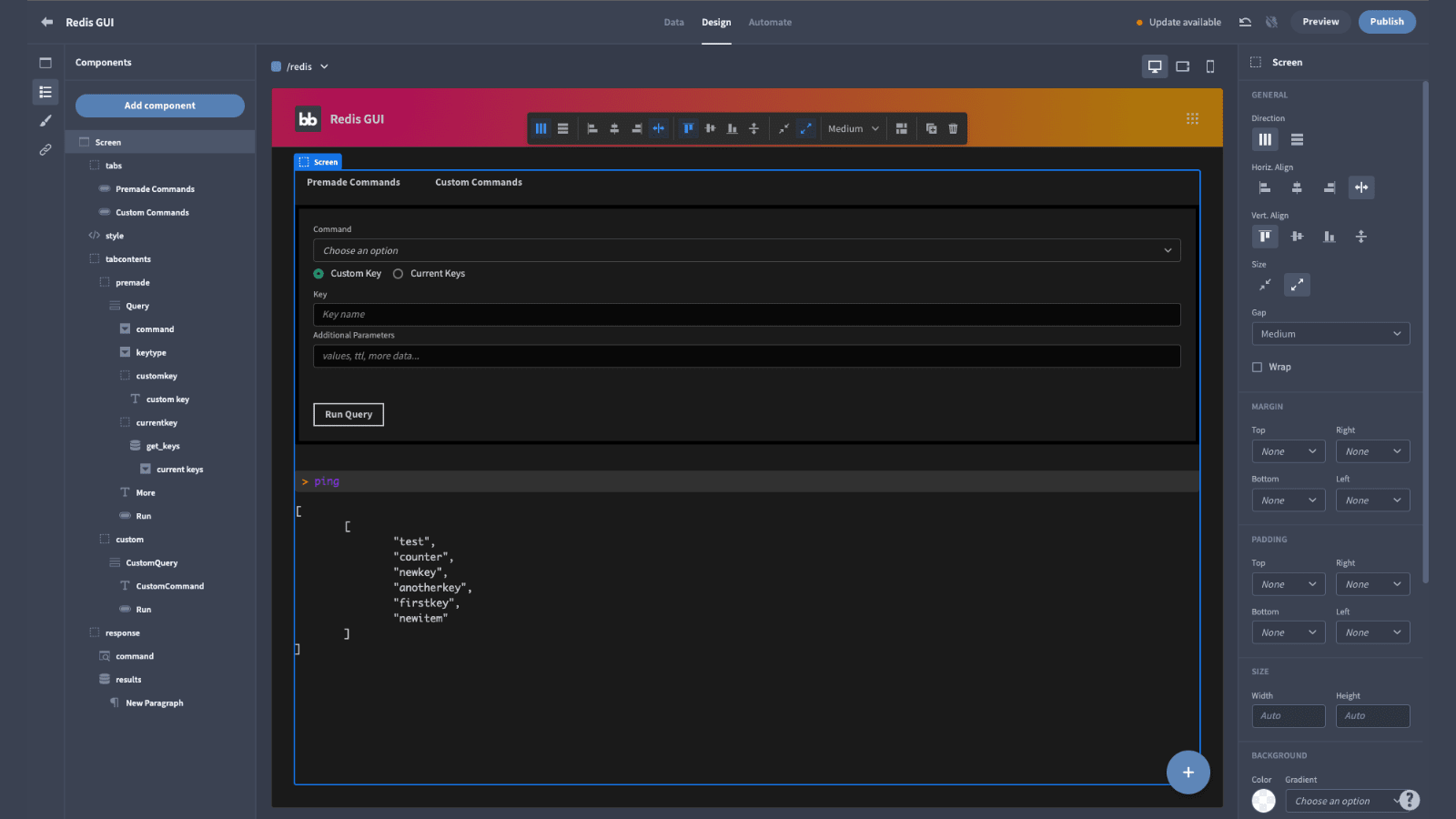Open the Command 'Choose an option' dropdown
1456x819 pixels.
click(746, 250)
